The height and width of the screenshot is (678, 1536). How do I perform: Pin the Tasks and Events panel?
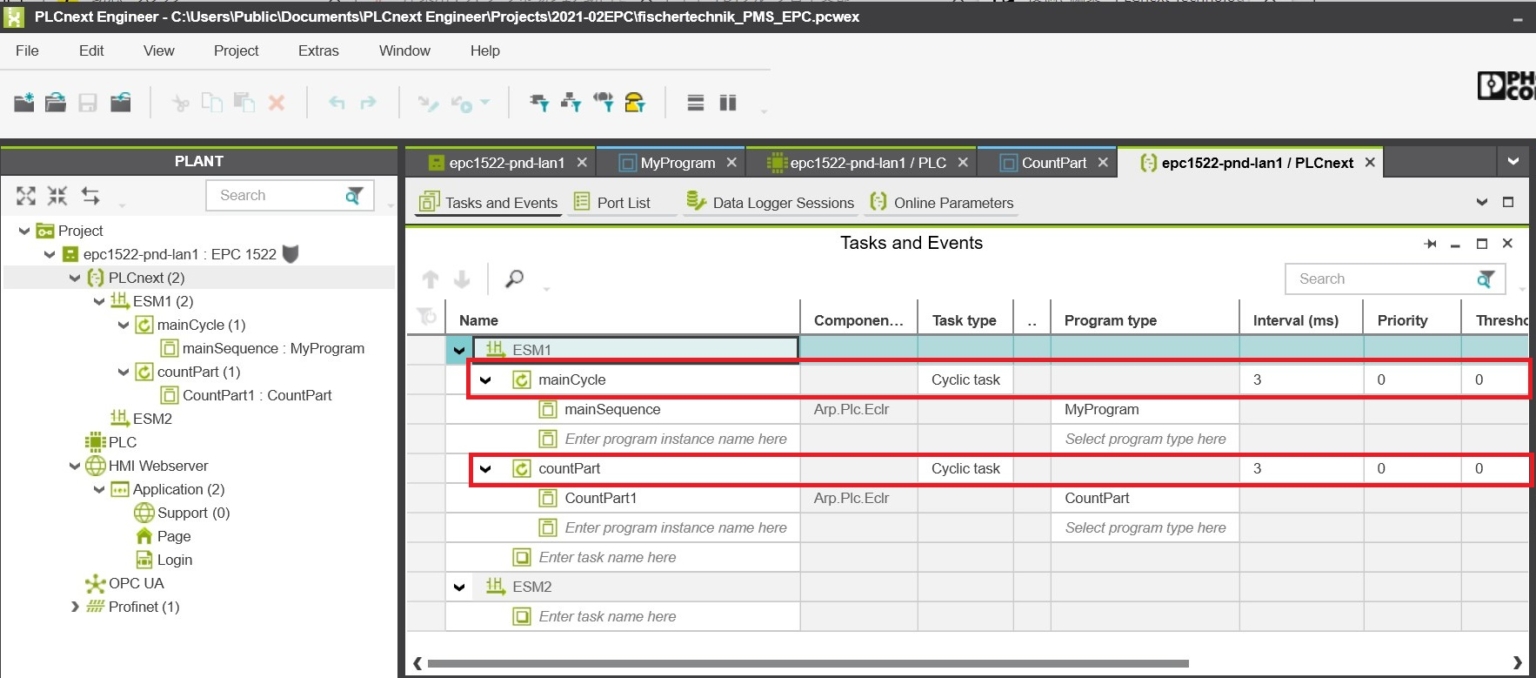click(x=1430, y=244)
